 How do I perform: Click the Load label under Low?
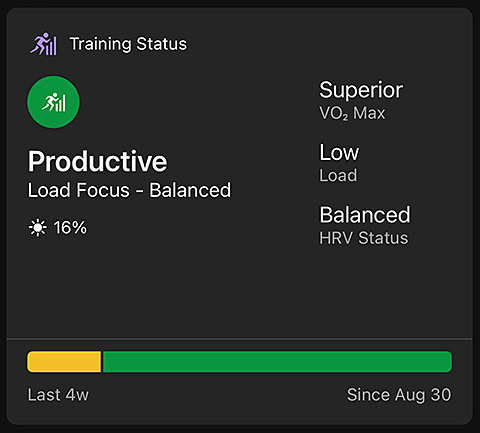coord(338,175)
